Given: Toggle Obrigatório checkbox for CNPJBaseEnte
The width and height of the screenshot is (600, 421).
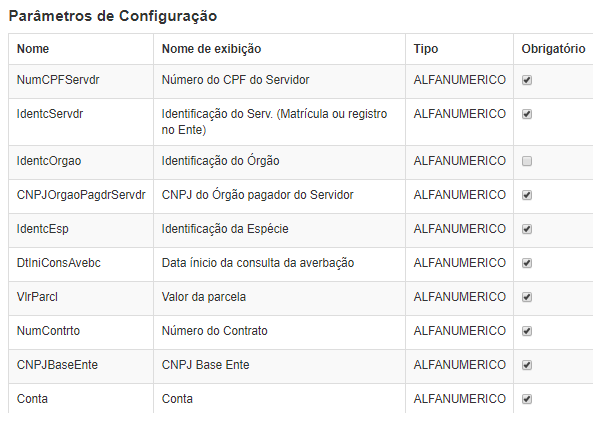Looking at the screenshot, I should [x=527, y=365].
